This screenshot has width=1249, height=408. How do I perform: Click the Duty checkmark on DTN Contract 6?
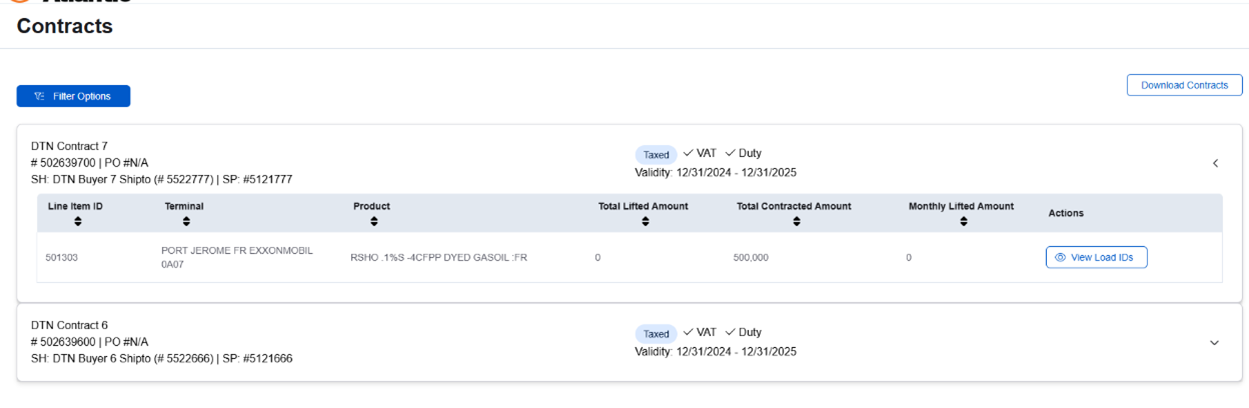[730, 332]
